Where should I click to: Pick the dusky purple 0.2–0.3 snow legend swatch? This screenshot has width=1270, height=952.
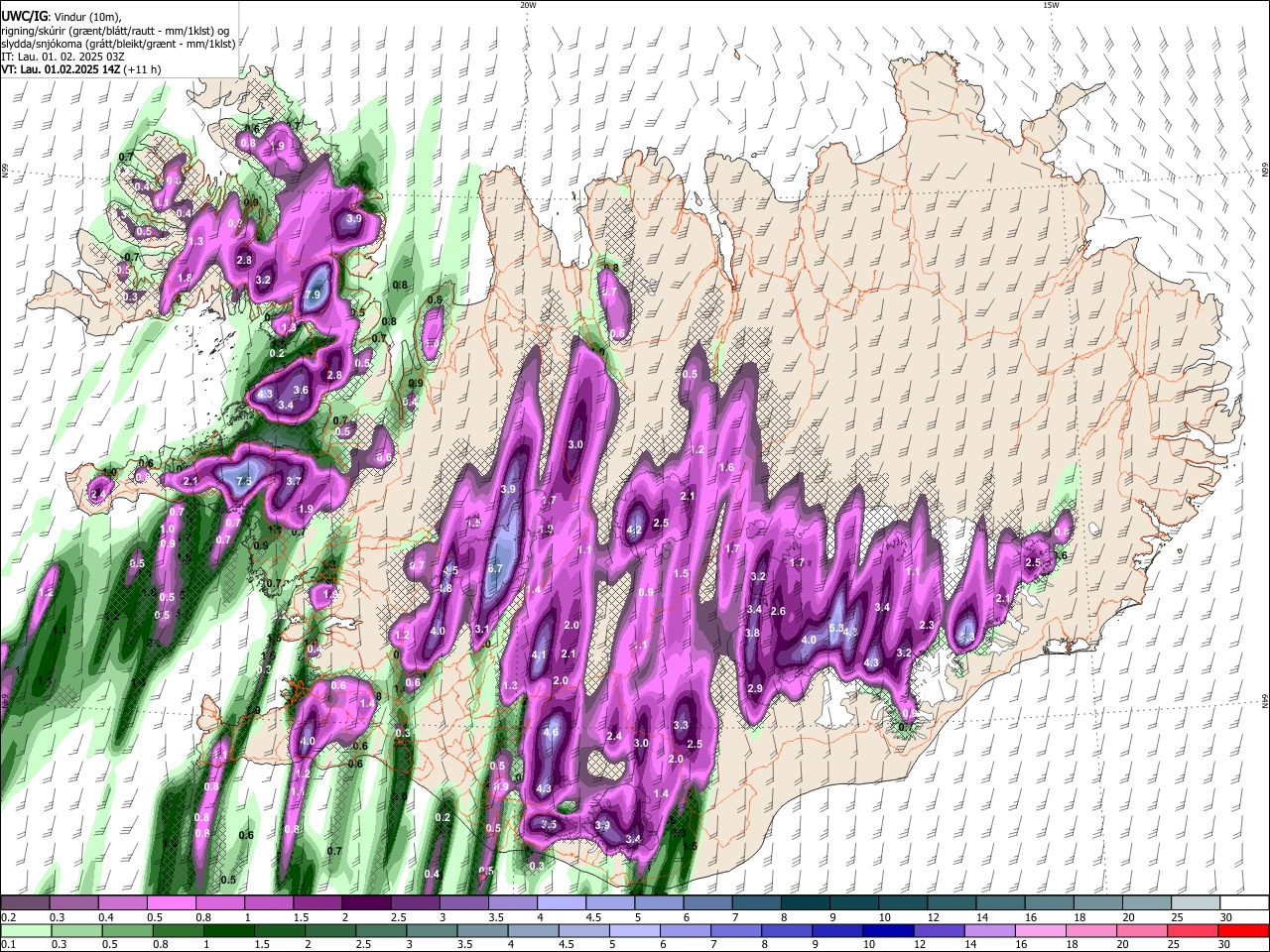(24, 902)
